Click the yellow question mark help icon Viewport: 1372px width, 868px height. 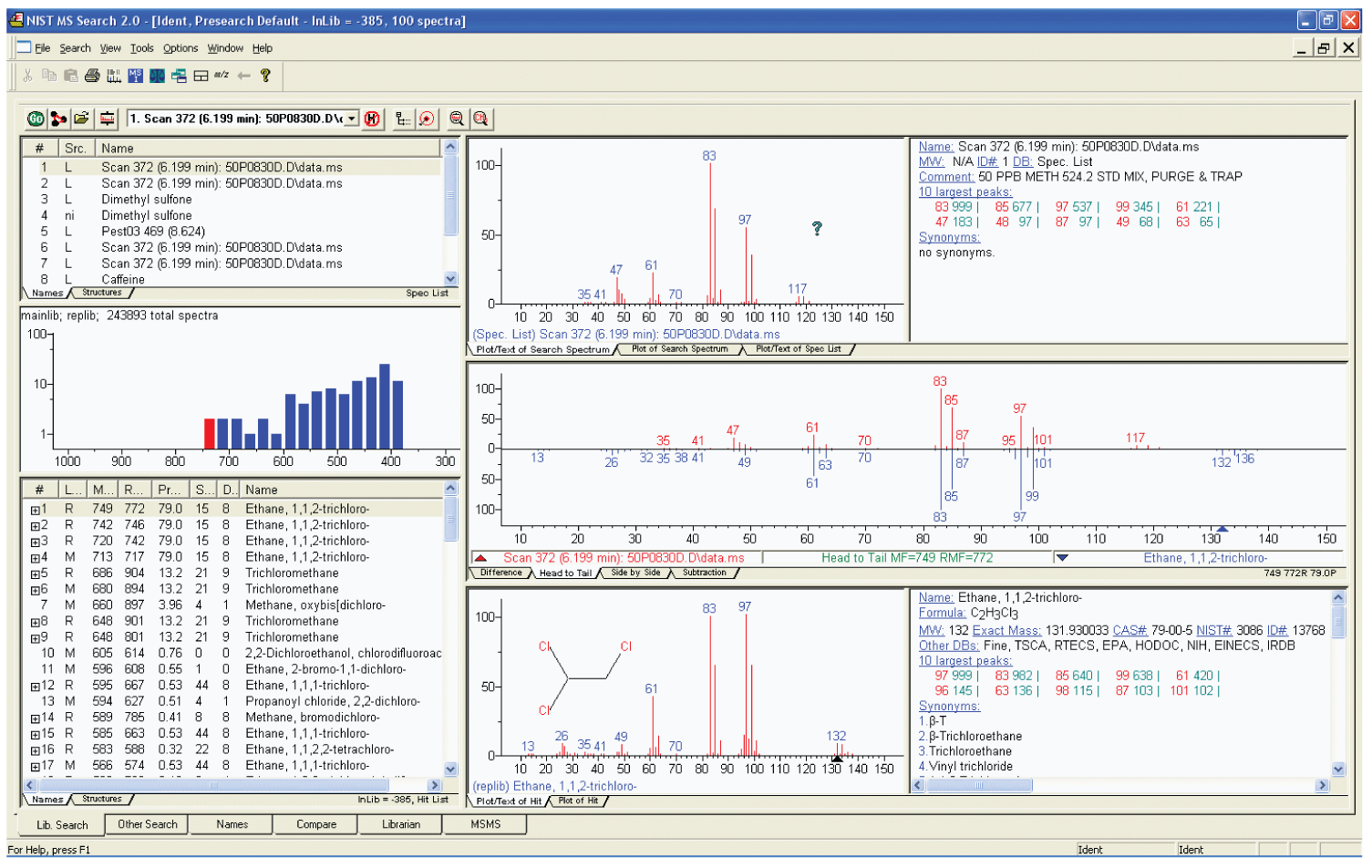coord(265,76)
